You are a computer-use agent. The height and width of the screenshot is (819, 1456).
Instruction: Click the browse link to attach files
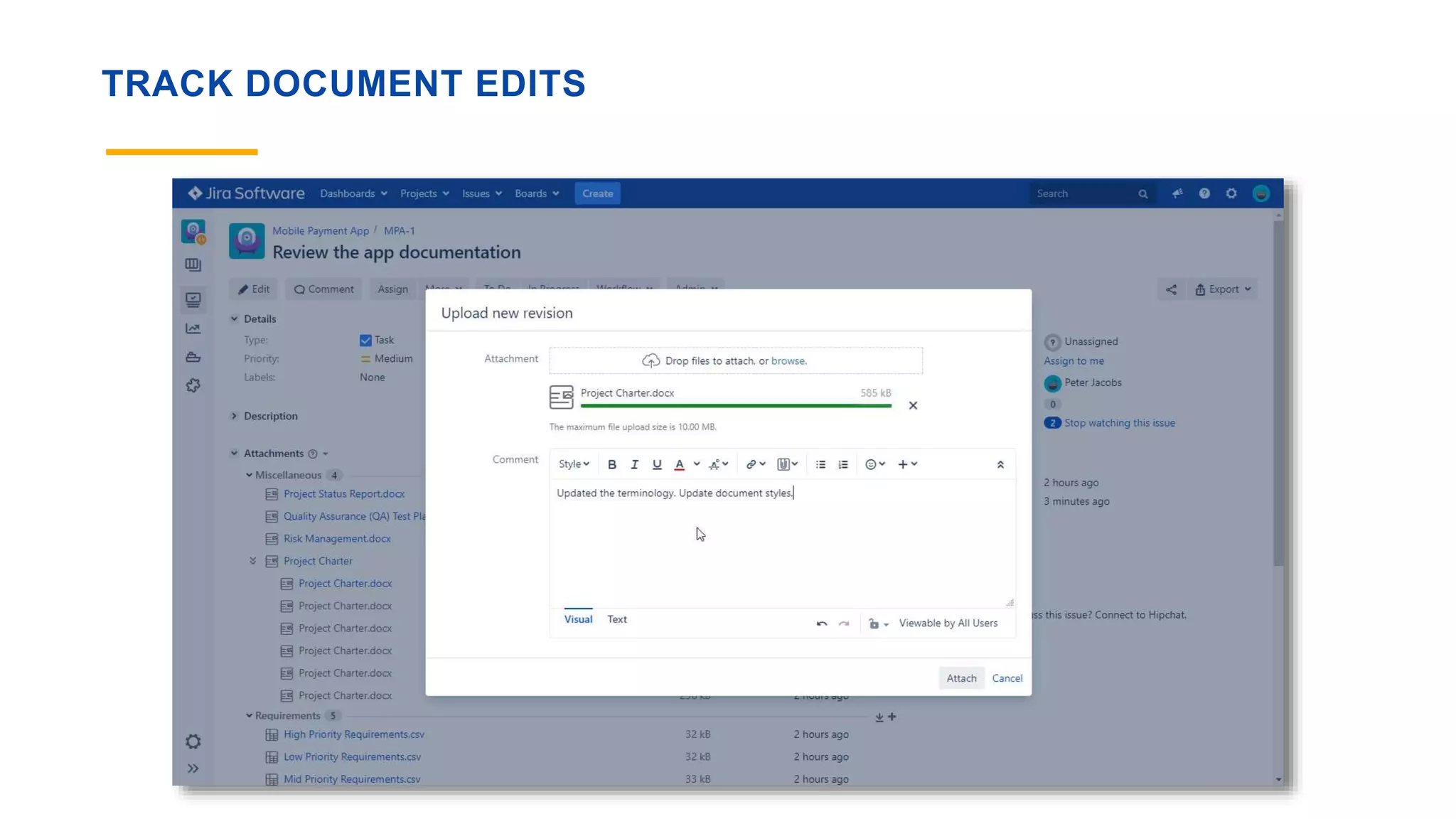(788, 360)
